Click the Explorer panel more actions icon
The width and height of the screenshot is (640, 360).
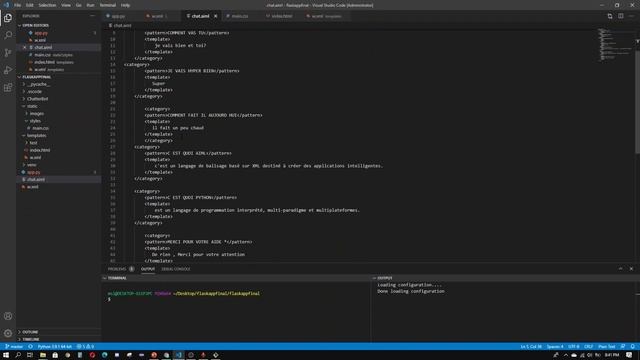point(92,16)
